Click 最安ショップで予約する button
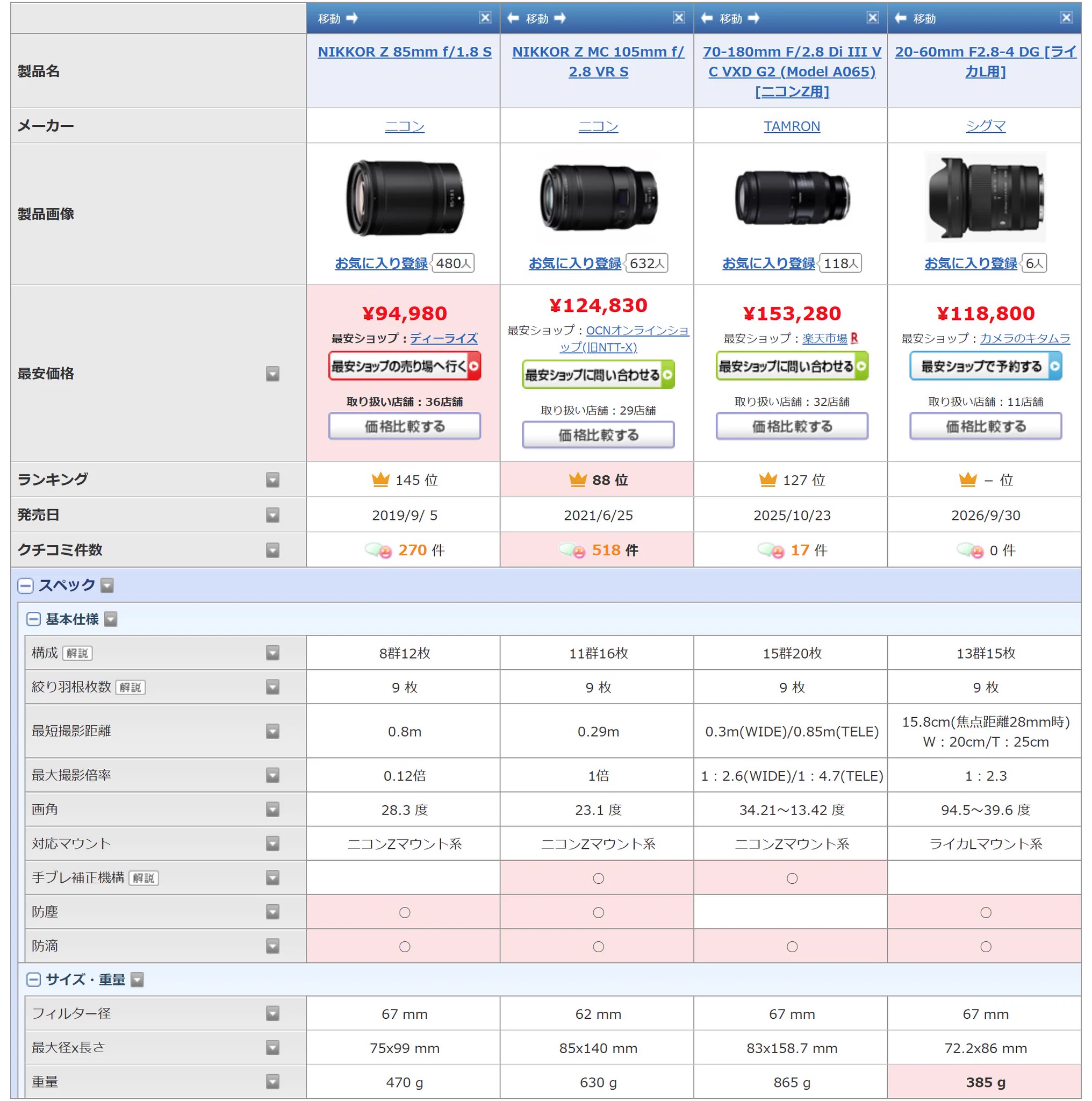The width and height of the screenshot is (1092, 1101). point(986,366)
